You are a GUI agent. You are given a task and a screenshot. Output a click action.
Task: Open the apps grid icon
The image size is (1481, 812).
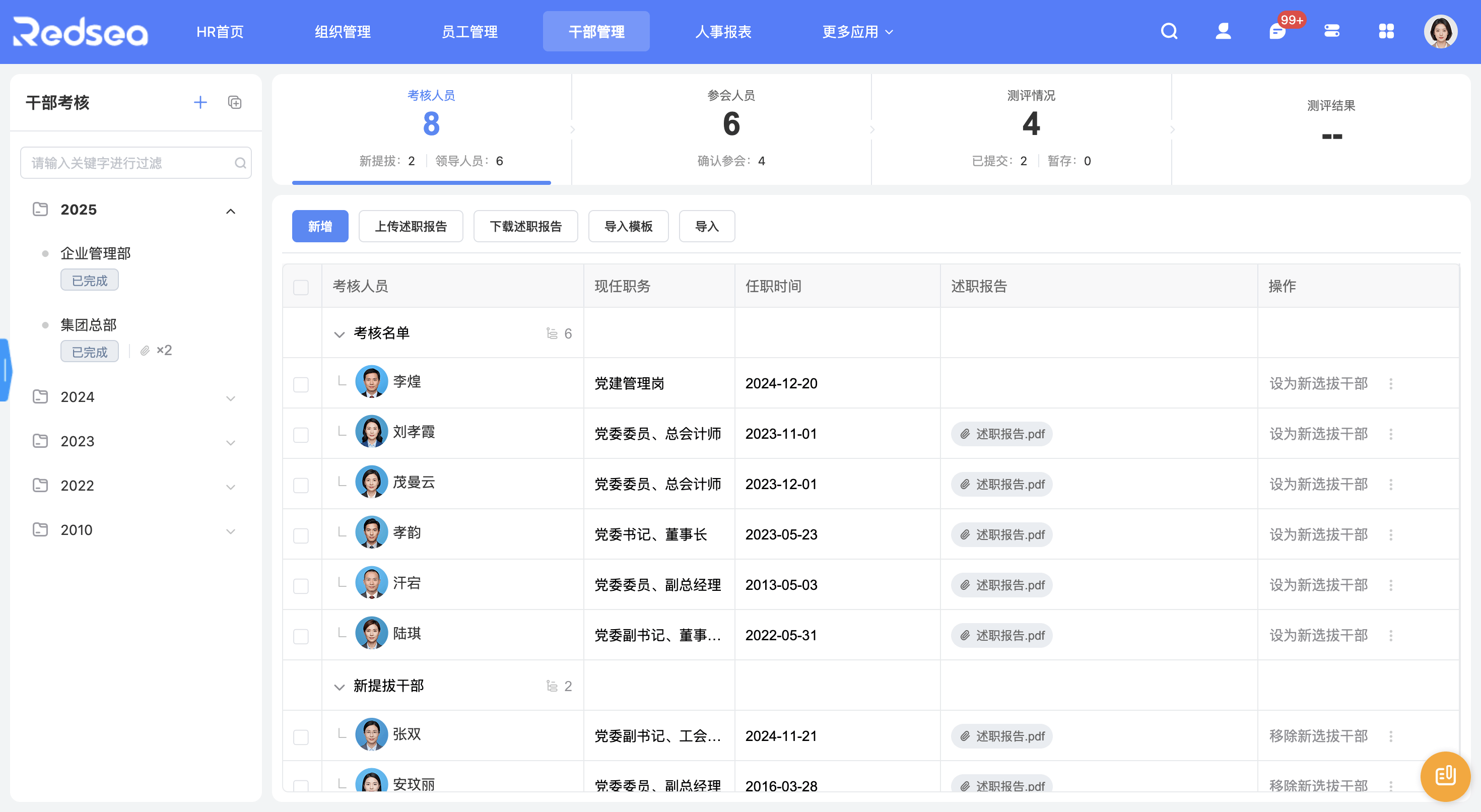coord(1386,31)
